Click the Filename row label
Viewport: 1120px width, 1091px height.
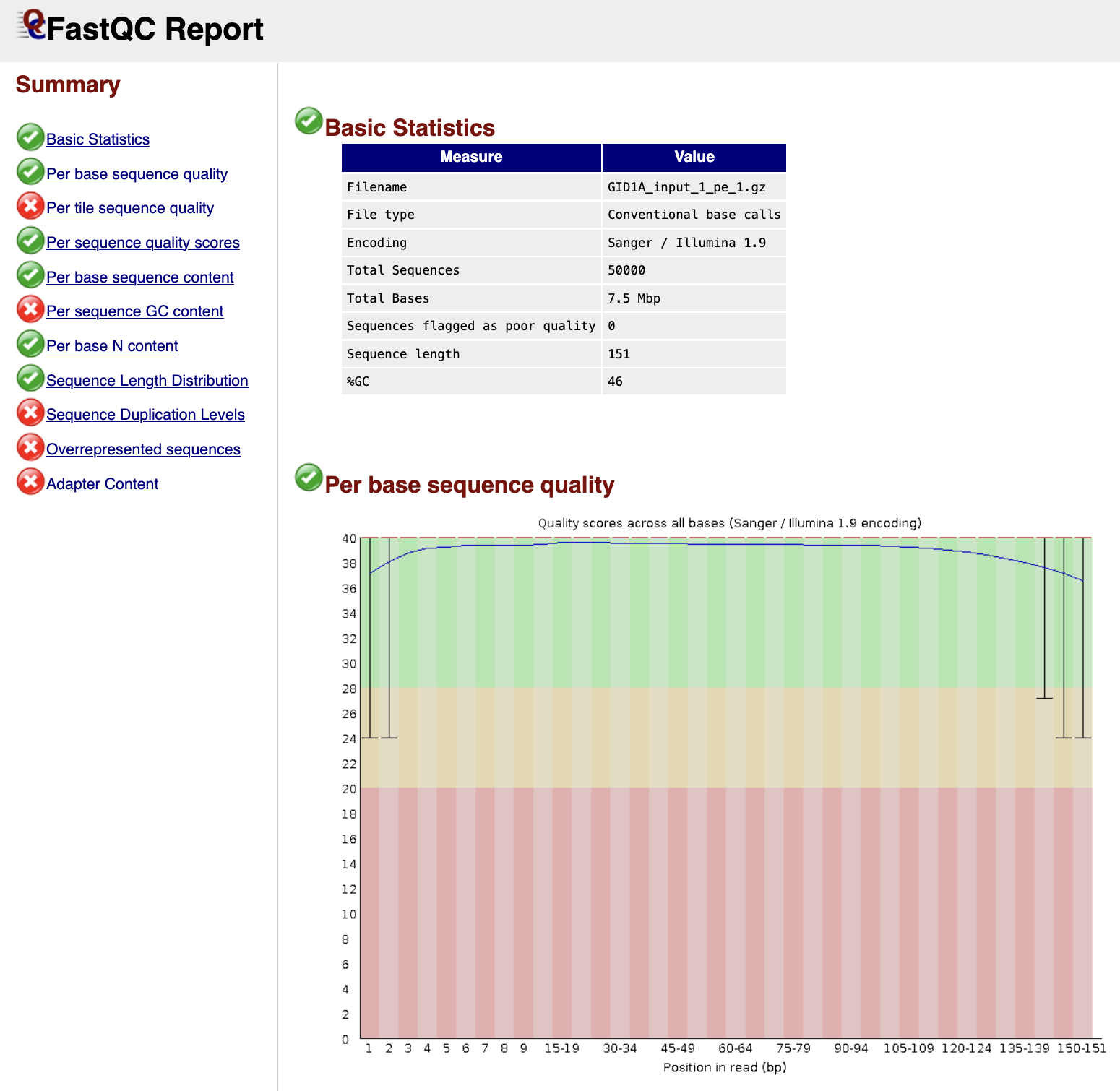point(376,187)
